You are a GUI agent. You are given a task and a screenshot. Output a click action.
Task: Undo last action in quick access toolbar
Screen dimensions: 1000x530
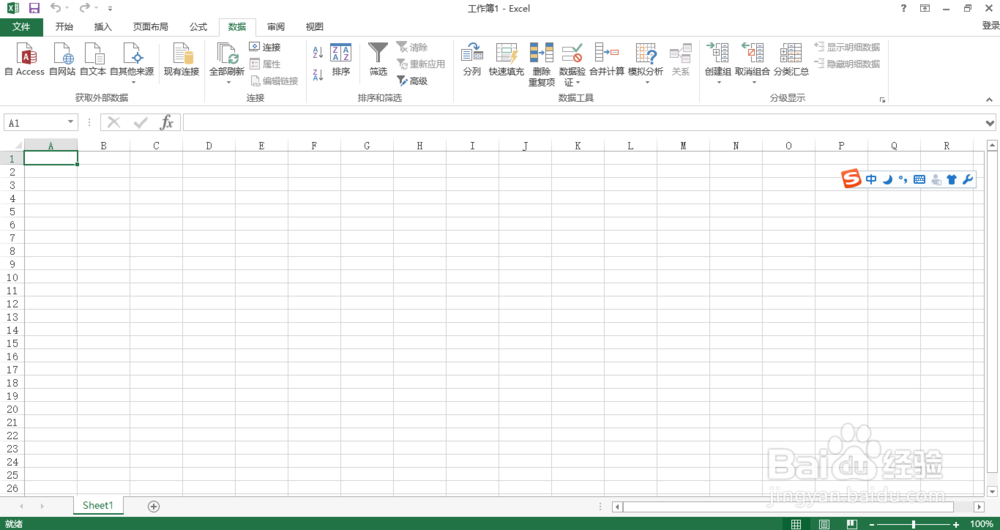pyautogui.click(x=55, y=8)
